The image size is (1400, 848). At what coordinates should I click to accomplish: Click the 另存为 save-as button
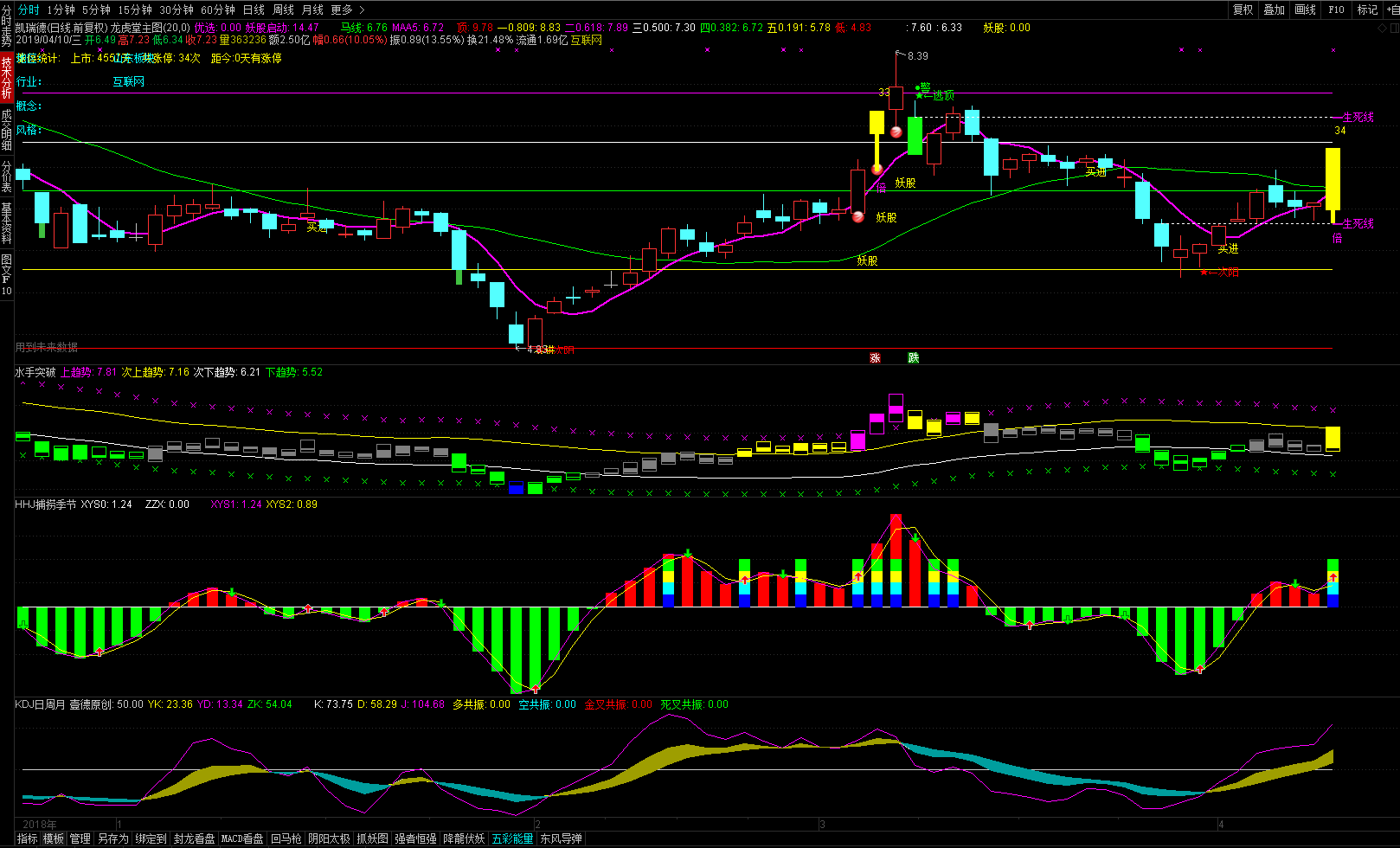coord(112,838)
